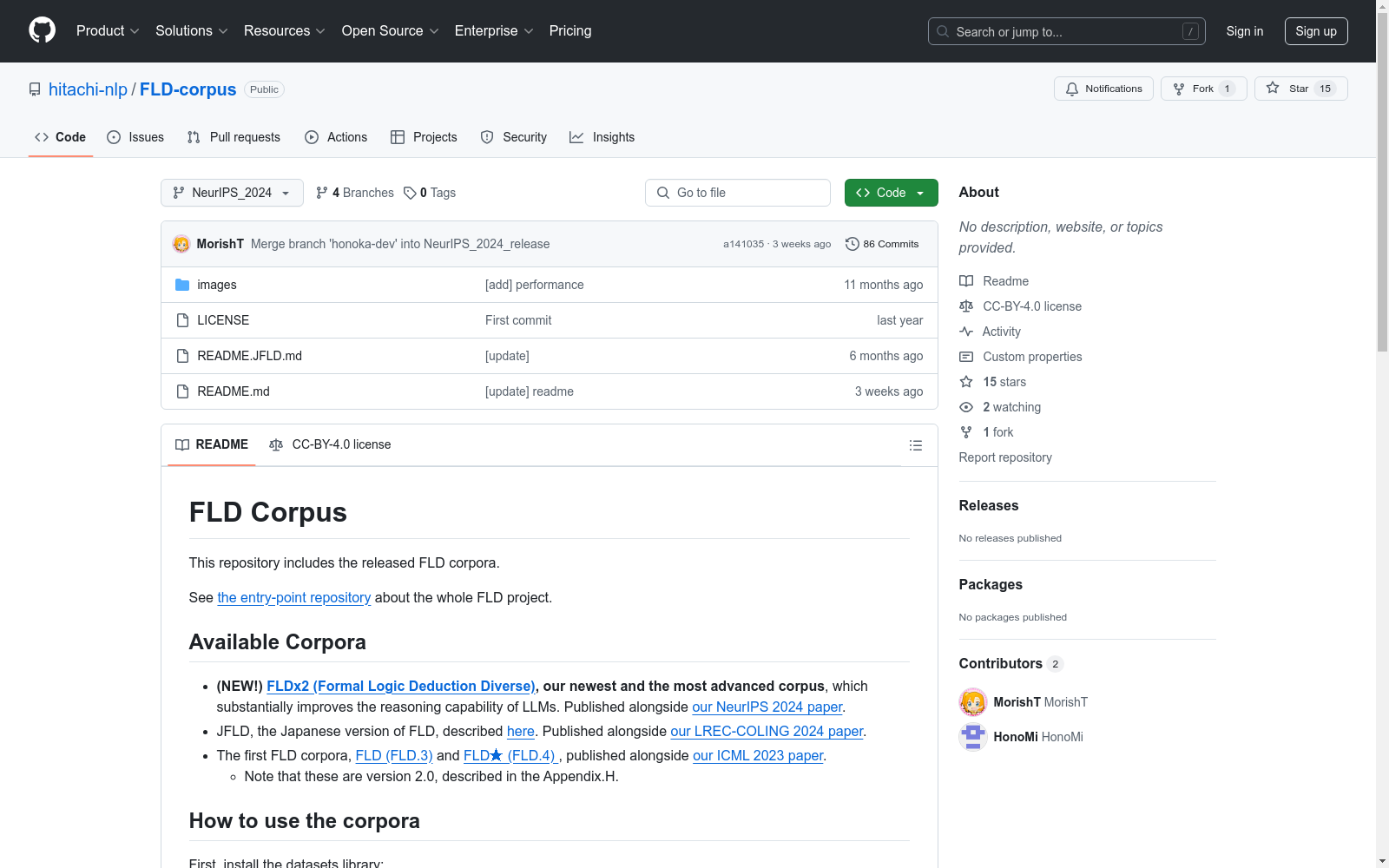Open the README.JFLD.md file
The height and width of the screenshot is (868, 1389).
tap(250, 356)
